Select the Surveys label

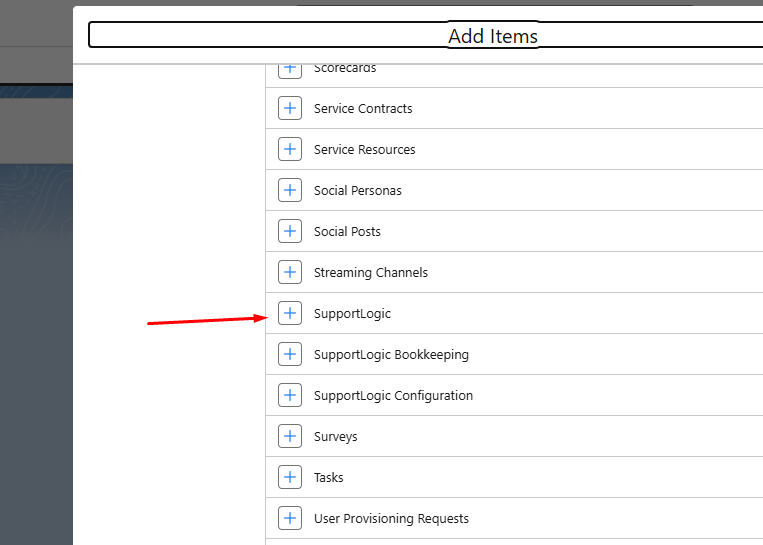point(335,437)
